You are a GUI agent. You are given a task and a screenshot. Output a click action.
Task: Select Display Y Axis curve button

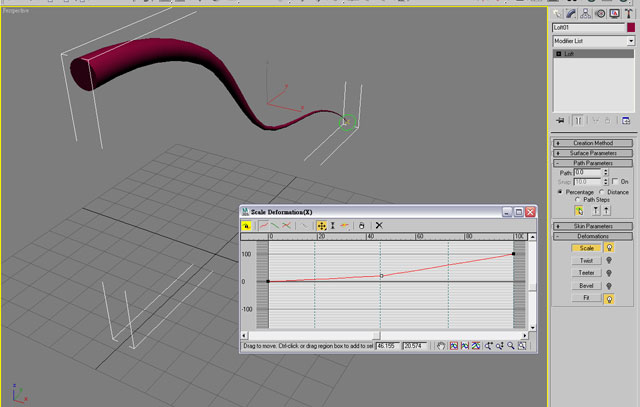coord(275,226)
